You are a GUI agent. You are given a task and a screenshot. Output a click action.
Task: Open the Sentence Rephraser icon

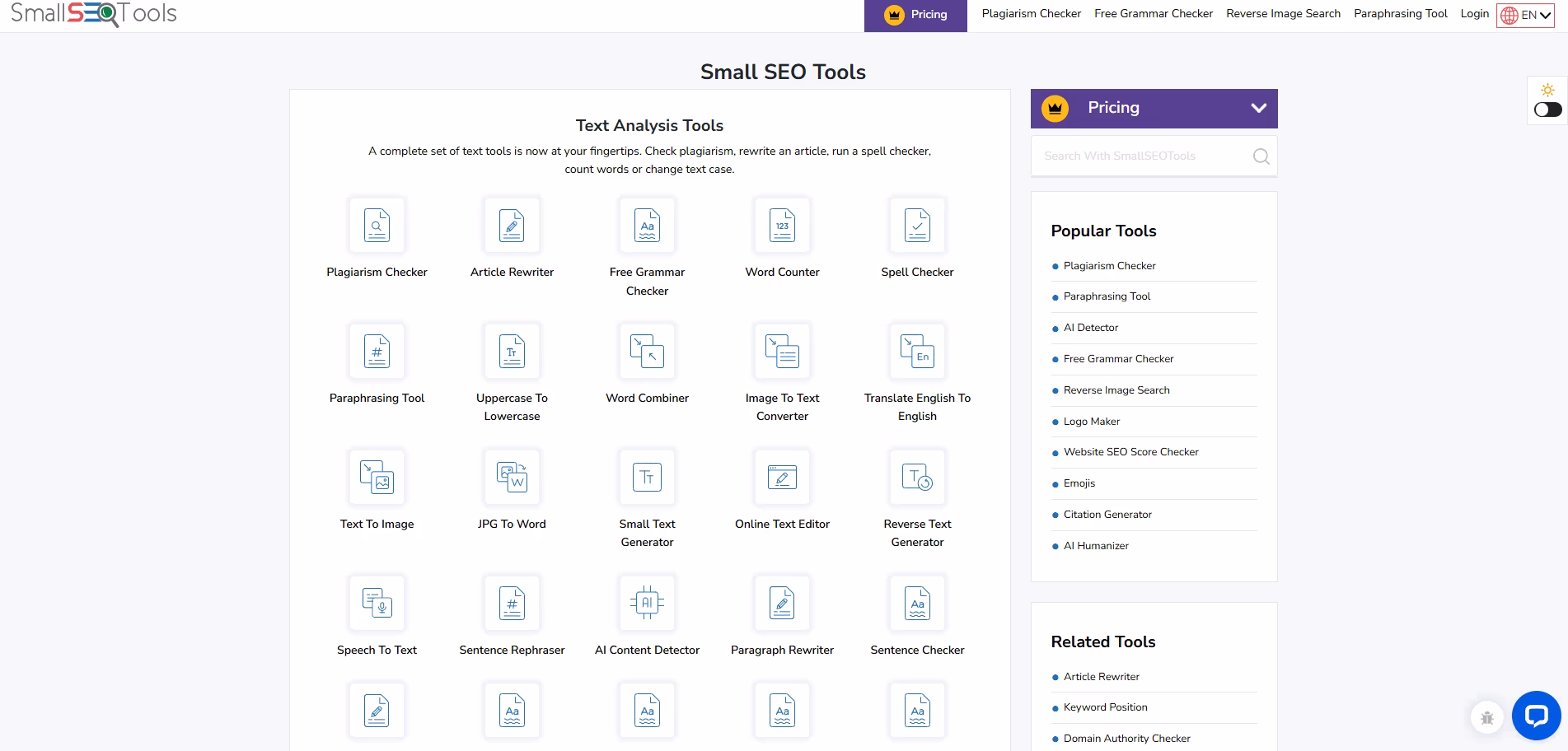[x=512, y=604]
